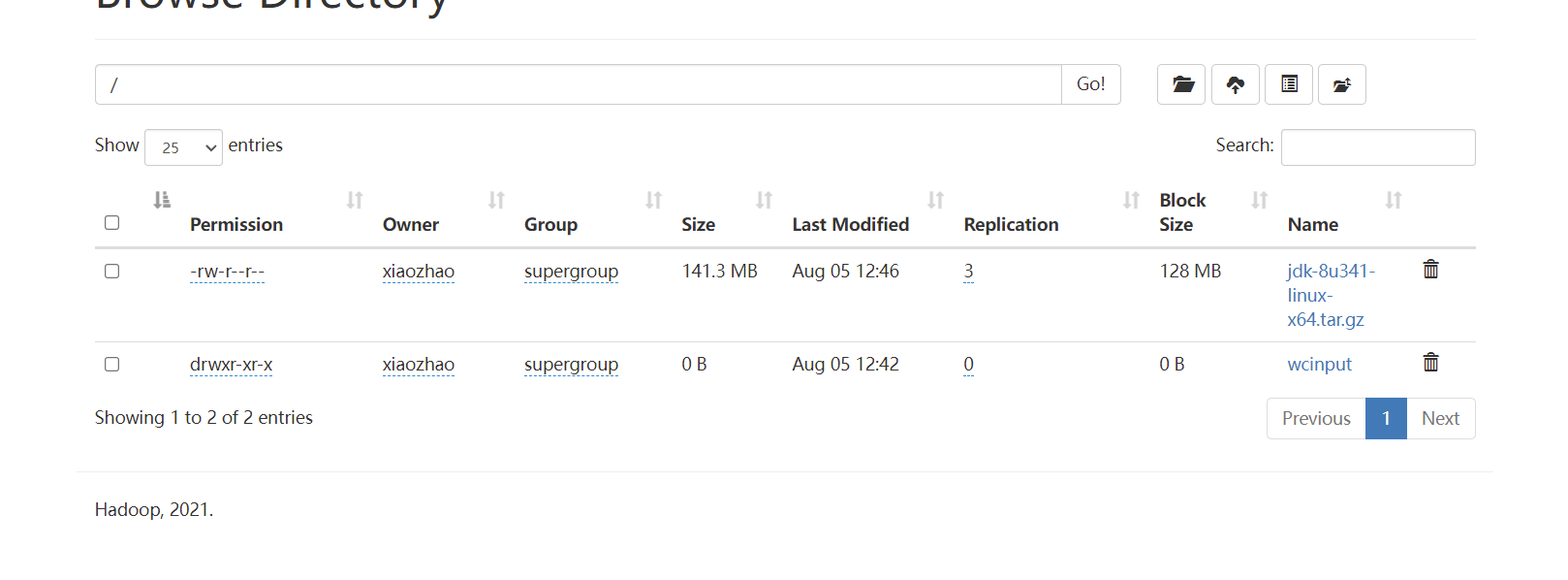Screen dimensions: 1568x580
Task: Toggle the select-all checkbox in header
Action: click(112, 223)
